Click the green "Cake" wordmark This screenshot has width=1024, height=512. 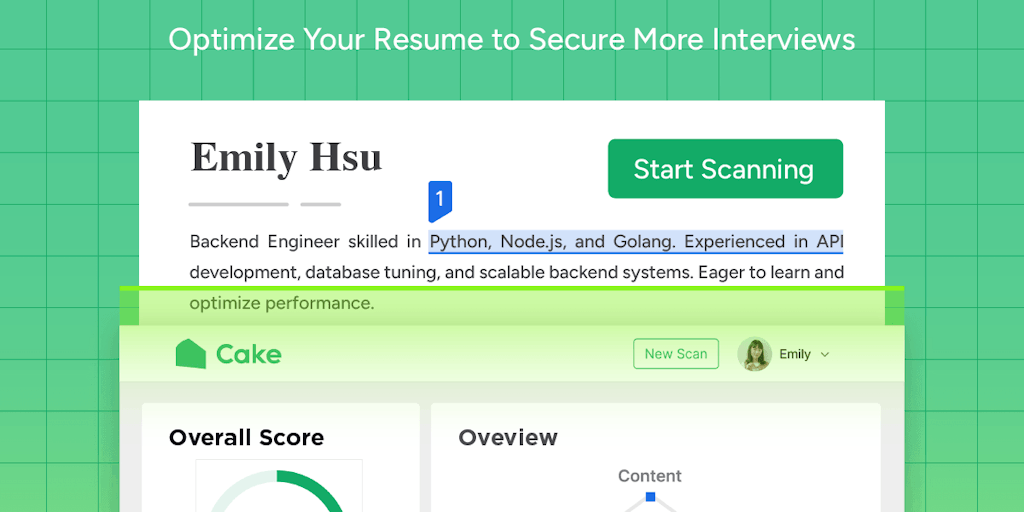[248, 354]
